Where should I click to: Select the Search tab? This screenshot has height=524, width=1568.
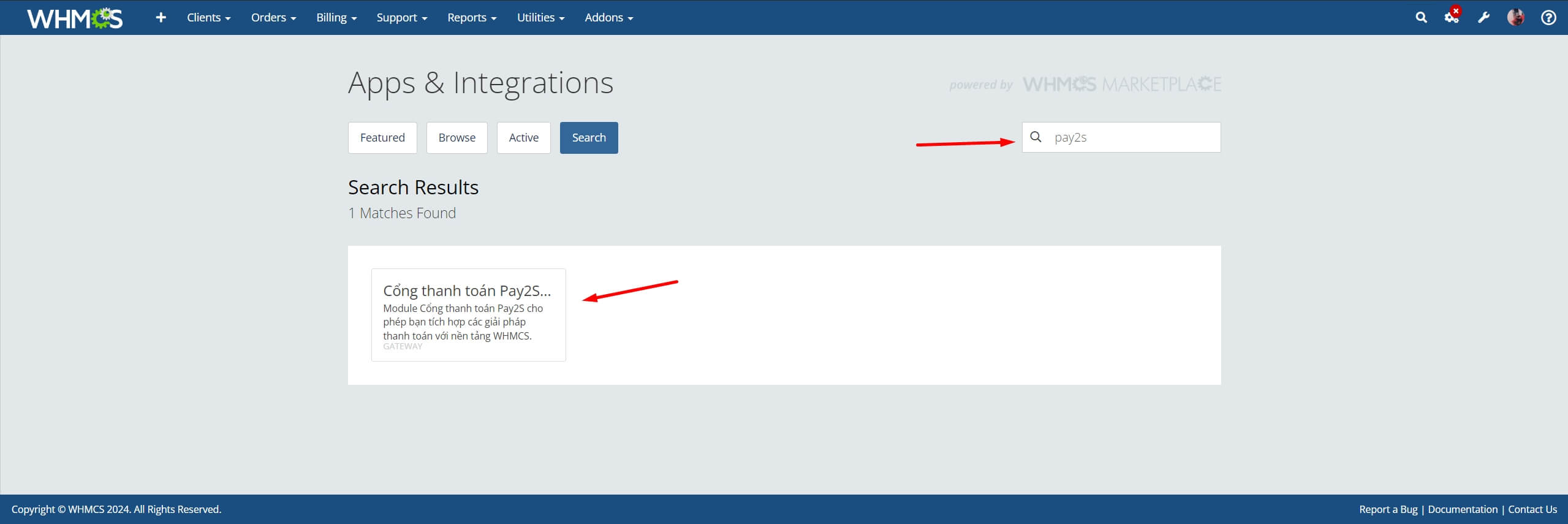[x=589, y=138]
